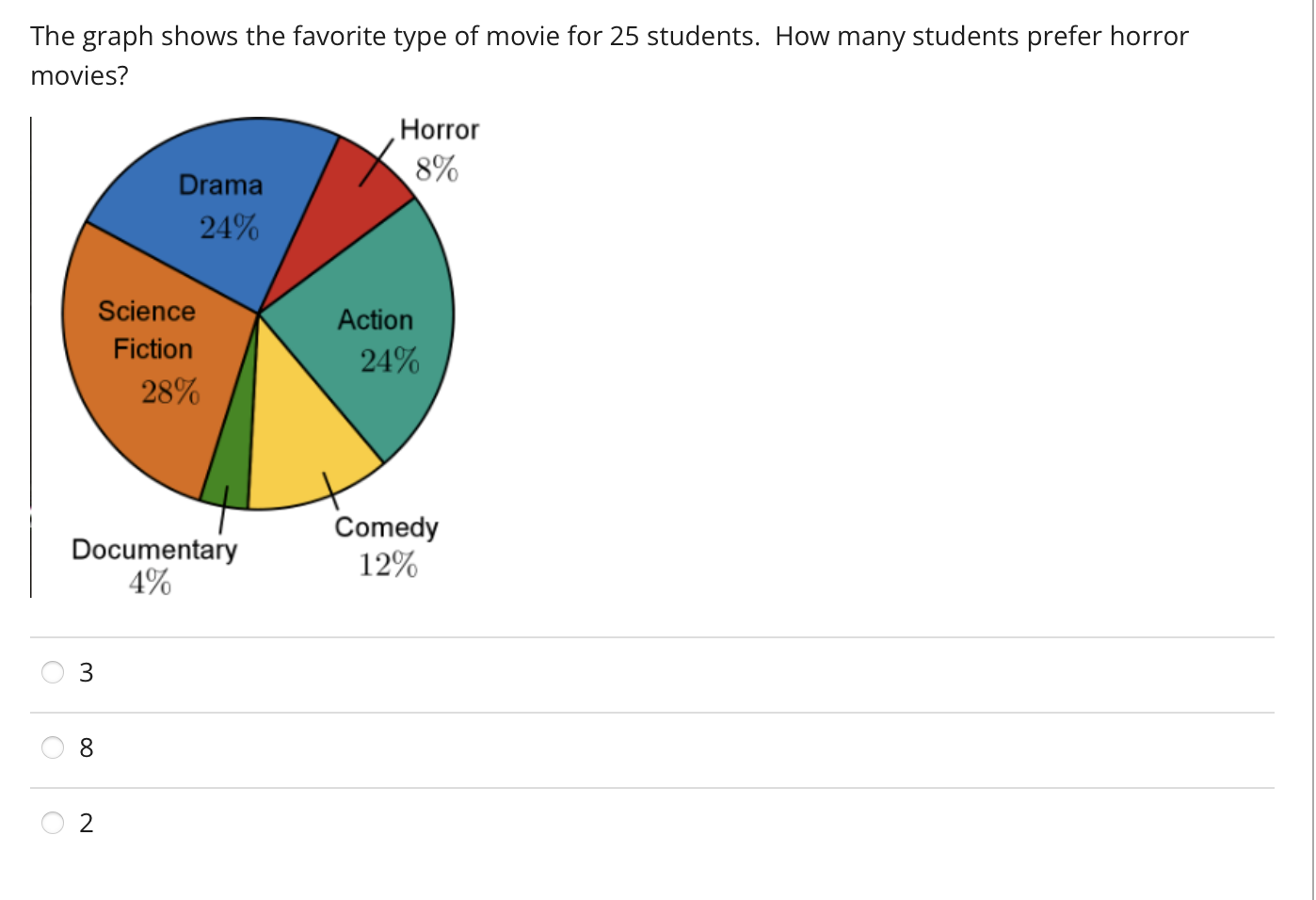Click the Horror 8% percentage text
The height and width of the screenshot is (900, 1316).
[x=437, y=169]
